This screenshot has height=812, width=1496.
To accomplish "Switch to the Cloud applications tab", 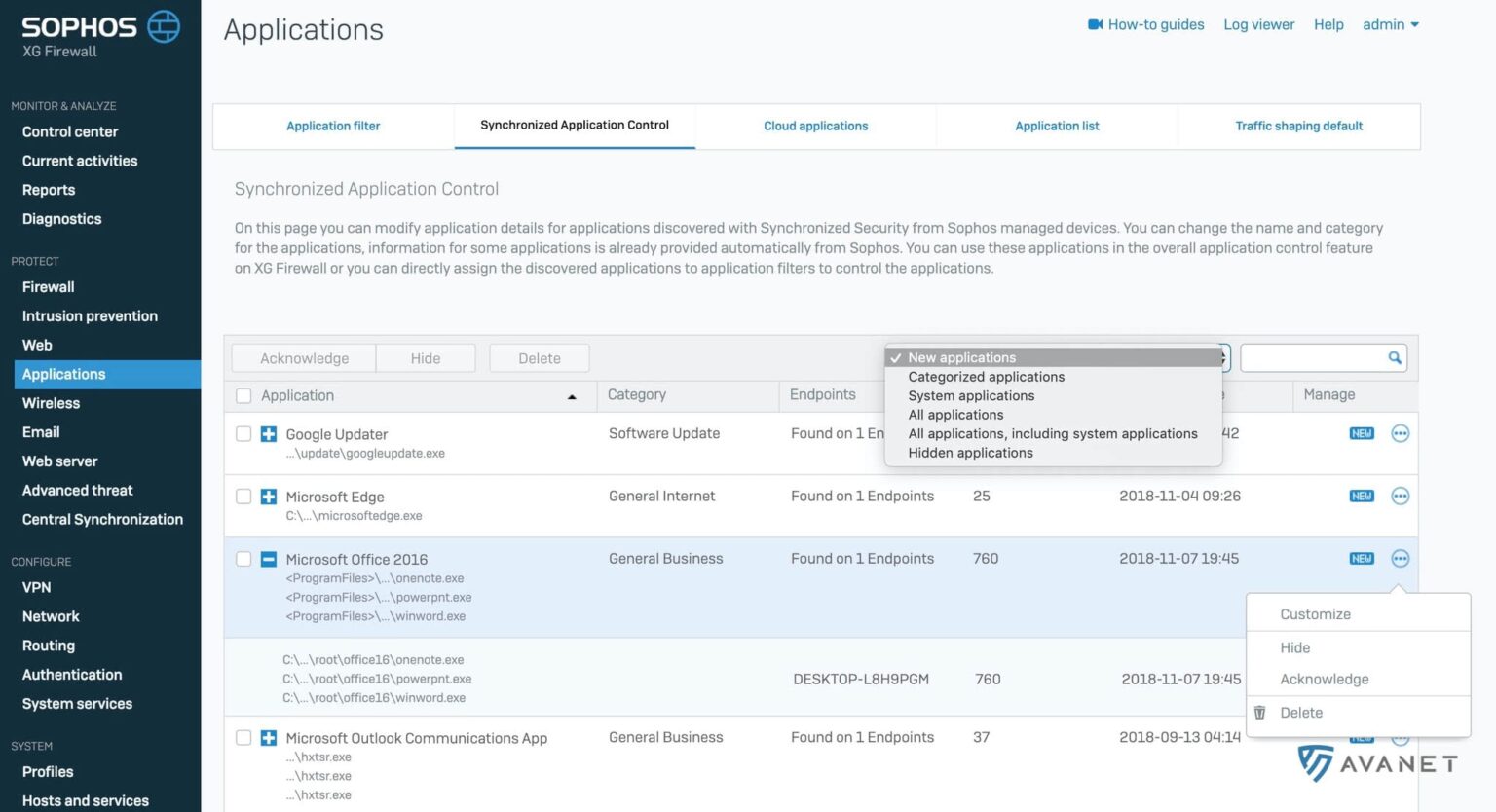I will pyautogui.click(x=815, y=126).
